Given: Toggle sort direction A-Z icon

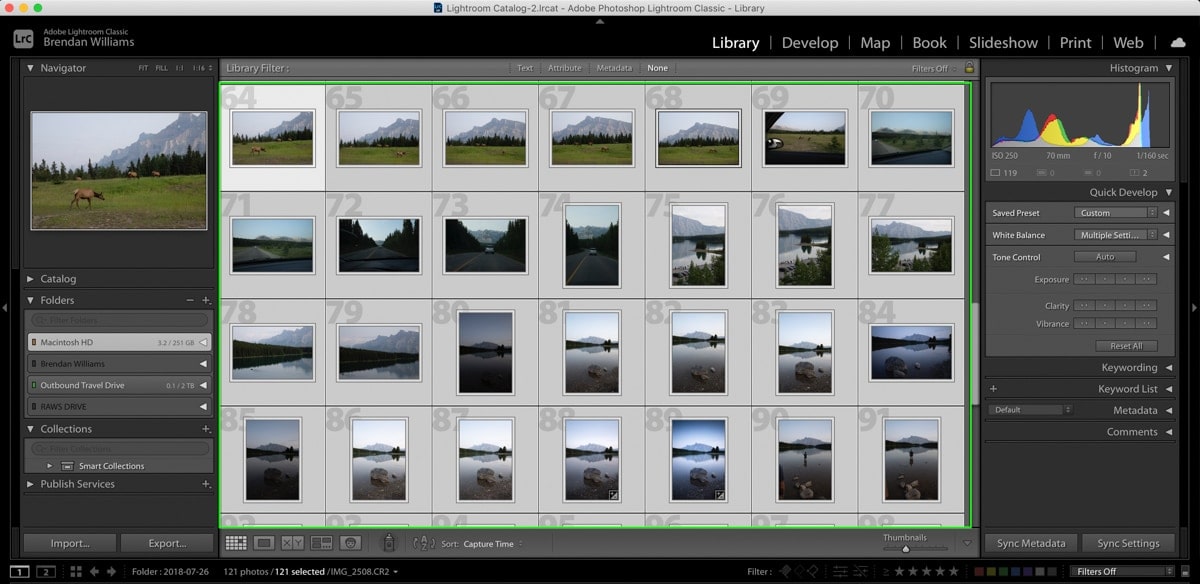Looking at the screenshot, I should pos(423,543).
